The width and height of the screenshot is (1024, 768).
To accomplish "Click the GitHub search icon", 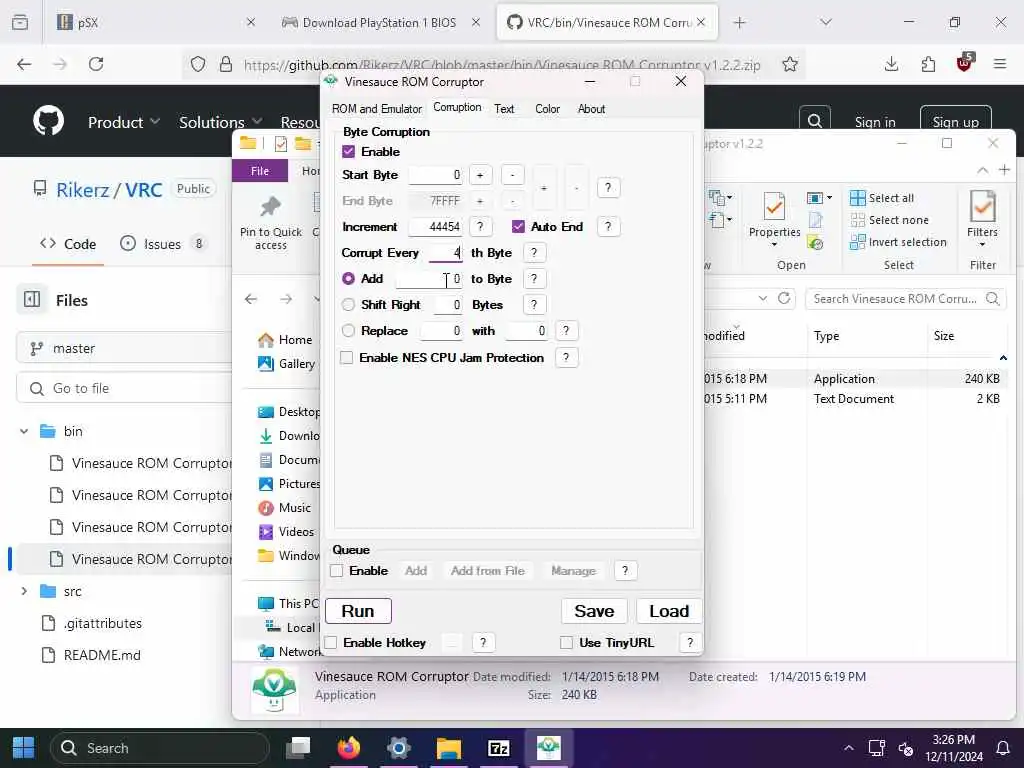I will tap(814, 121).
